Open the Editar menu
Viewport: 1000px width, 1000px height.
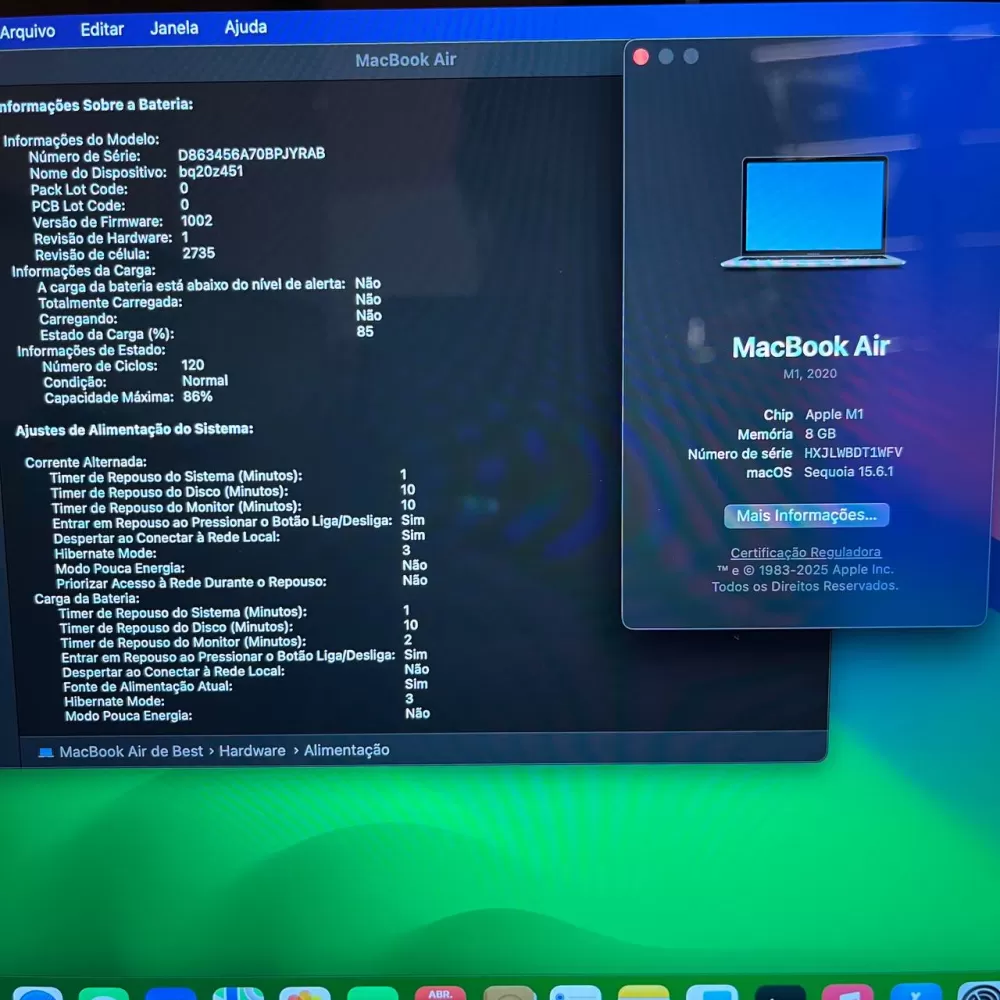point(102,29)
